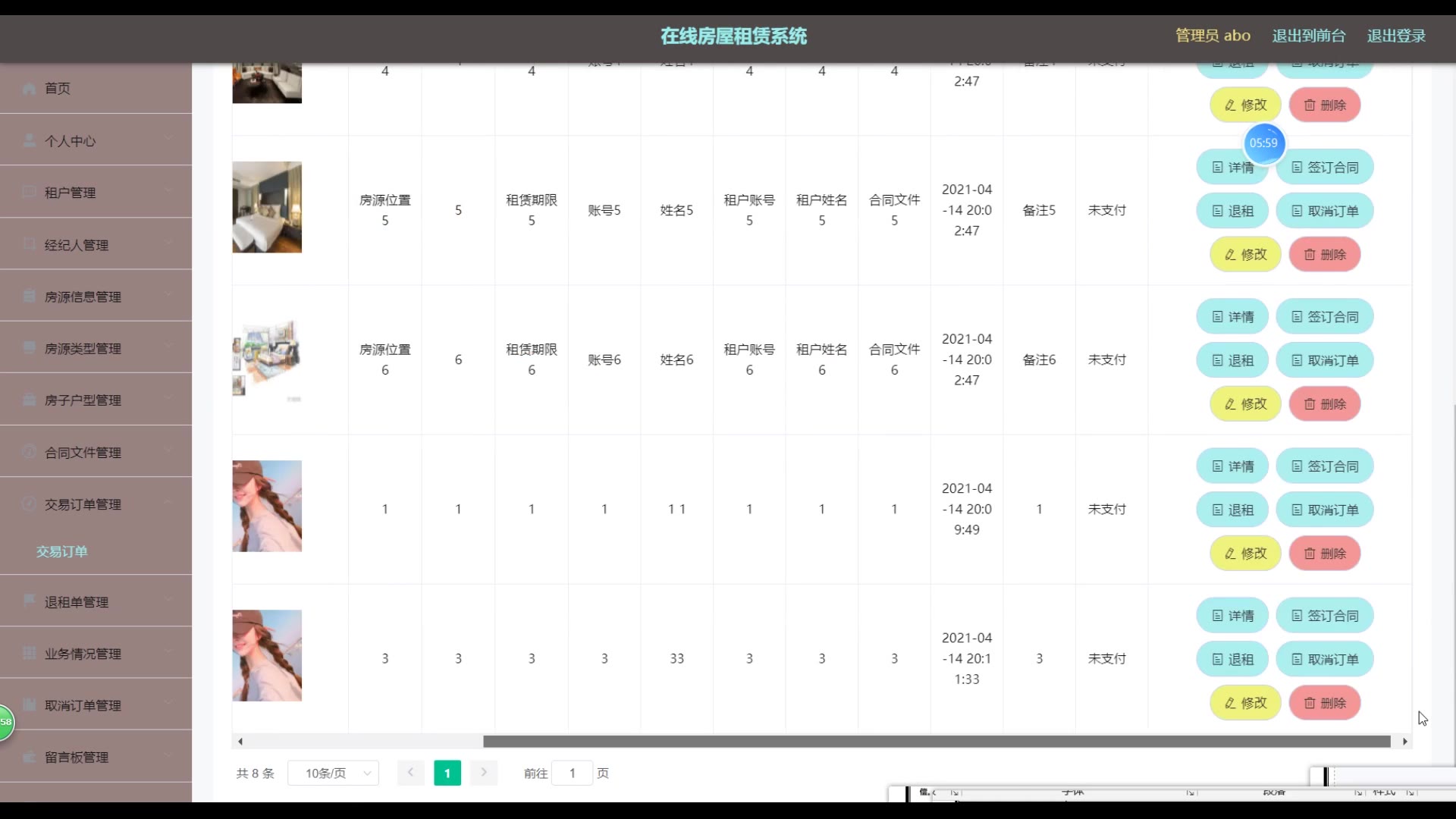Click the grid icon beside 业务情况管理
This screenshot has width=1456, height=819.
[x=30, y=654]
